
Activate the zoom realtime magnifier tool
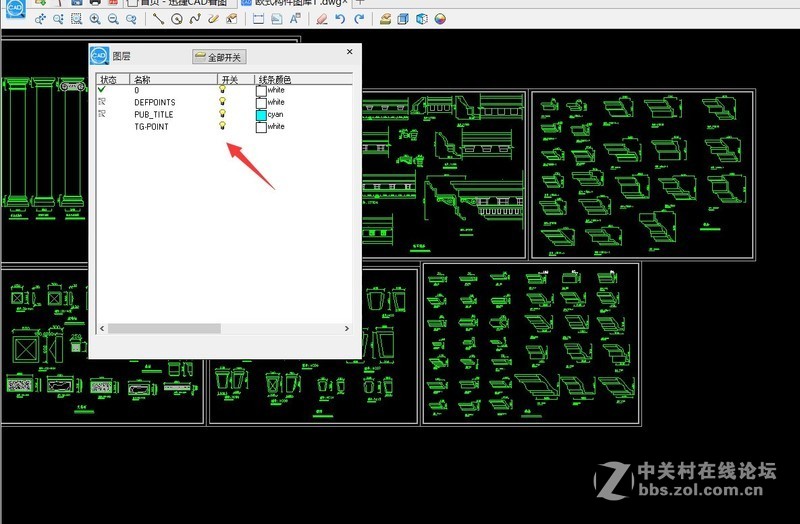pyautogui.click(x=58, y=19)
